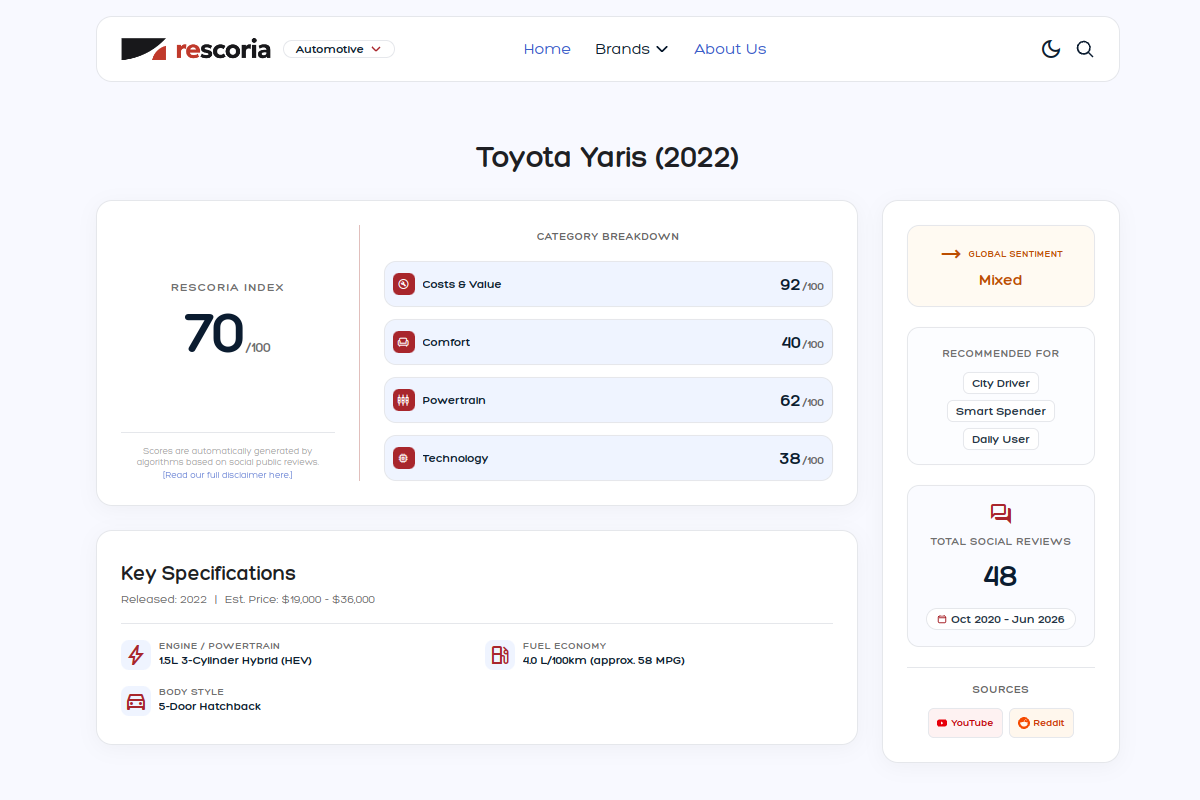Click the Technology globe icon
Image resolution: width=1200 pixels, height=800 pixels.
(x=404, y=458)
